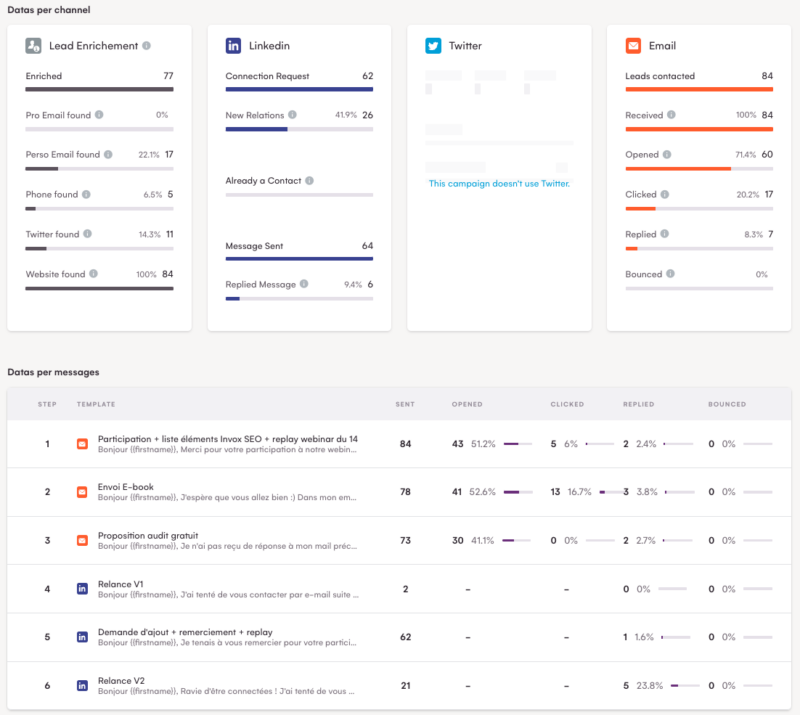Click the Connection Request progress bar
The height and width of the screenshot is (715, 800).
299,89
